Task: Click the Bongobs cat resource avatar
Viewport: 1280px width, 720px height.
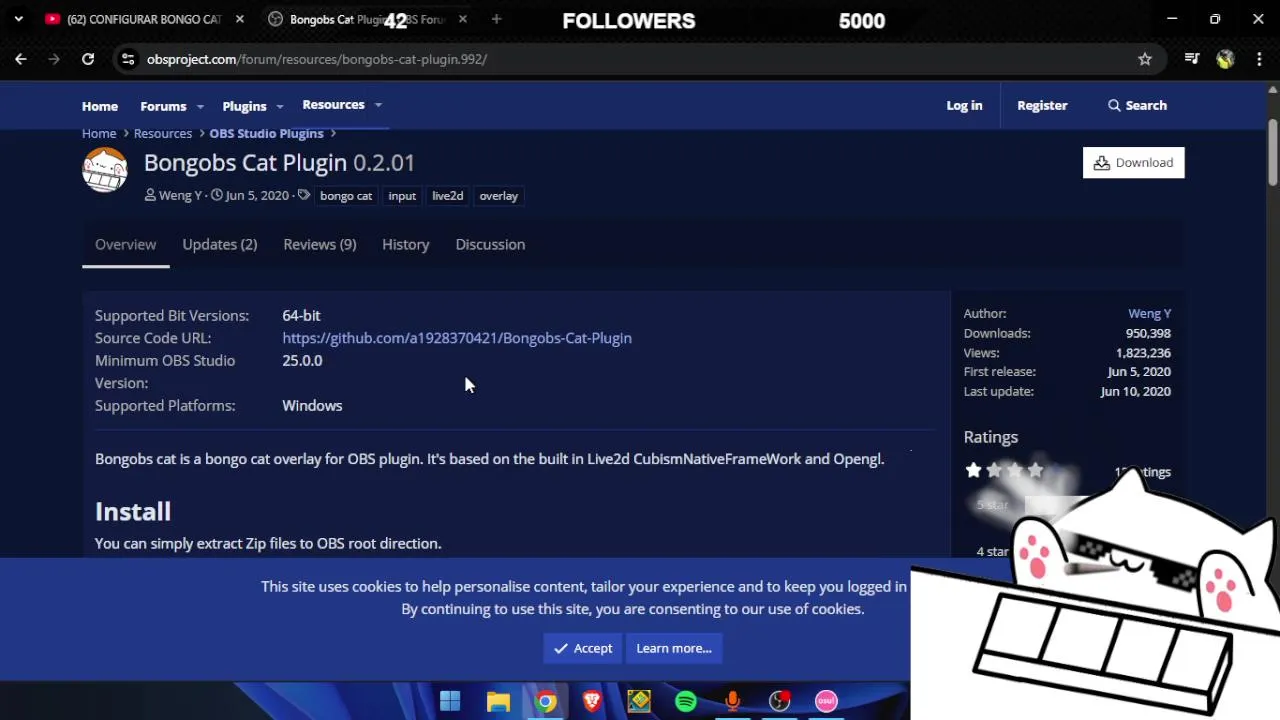Action: (x=105, y=170)
